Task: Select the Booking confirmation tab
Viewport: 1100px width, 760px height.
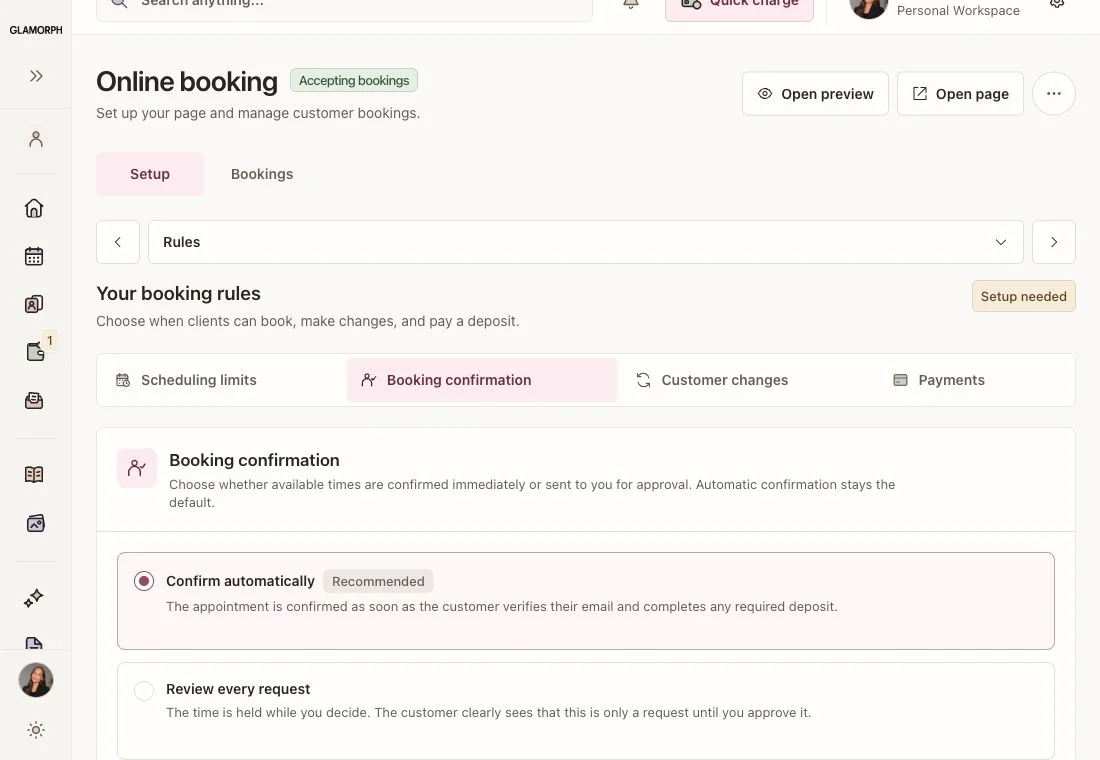Action: click(x=482, y=380)
